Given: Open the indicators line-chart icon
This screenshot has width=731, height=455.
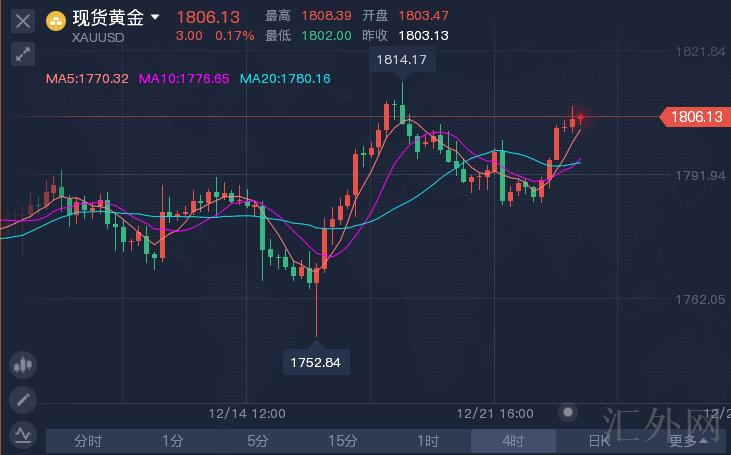Looking at the screenshot, I should click(x=22, y=435).
